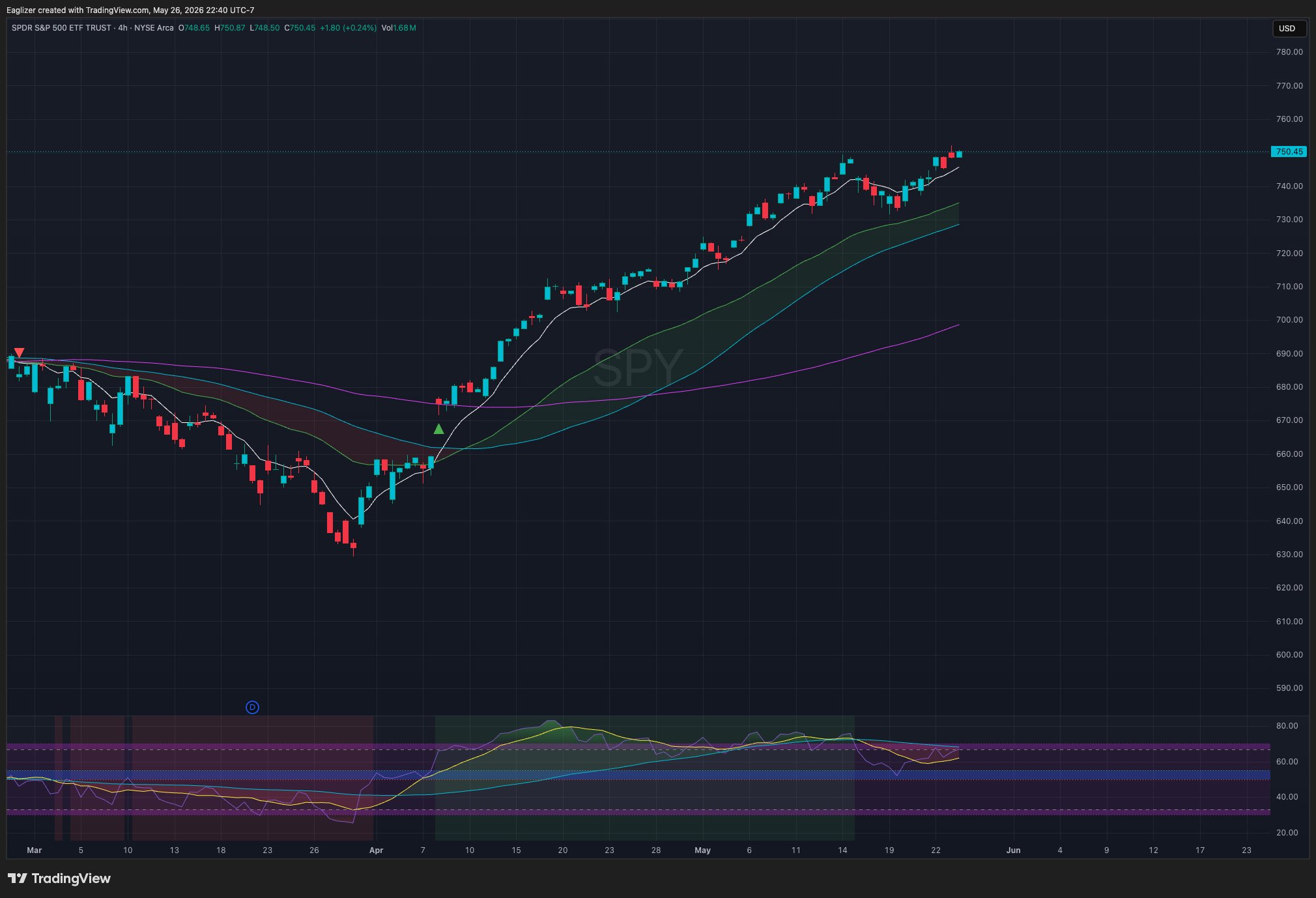Click the May month label on time axis

pos(702,850)
